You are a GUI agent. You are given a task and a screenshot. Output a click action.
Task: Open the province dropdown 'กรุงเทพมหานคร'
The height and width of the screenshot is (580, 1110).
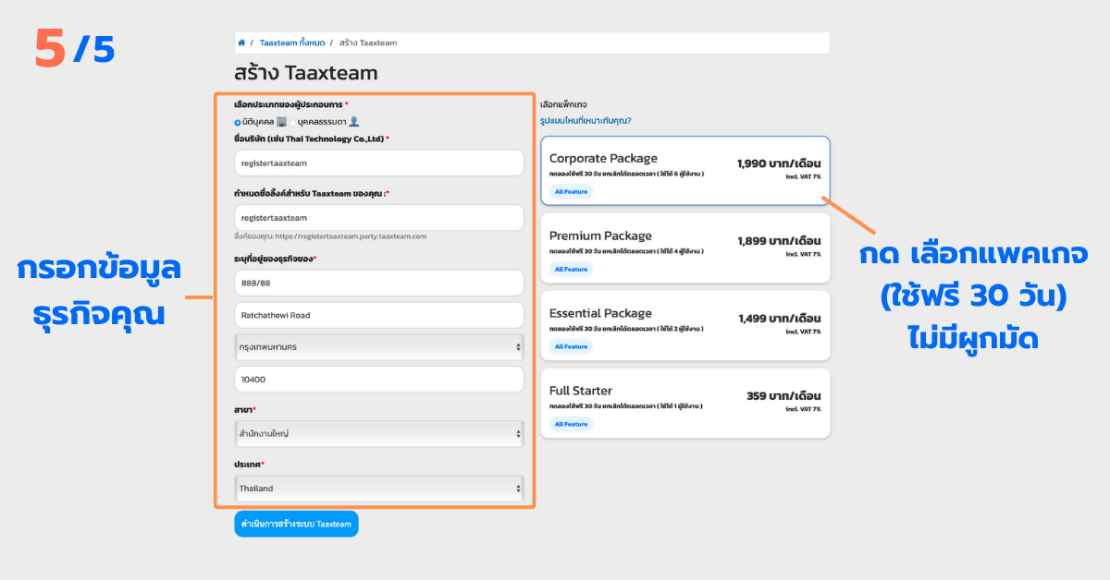[379, 347]
